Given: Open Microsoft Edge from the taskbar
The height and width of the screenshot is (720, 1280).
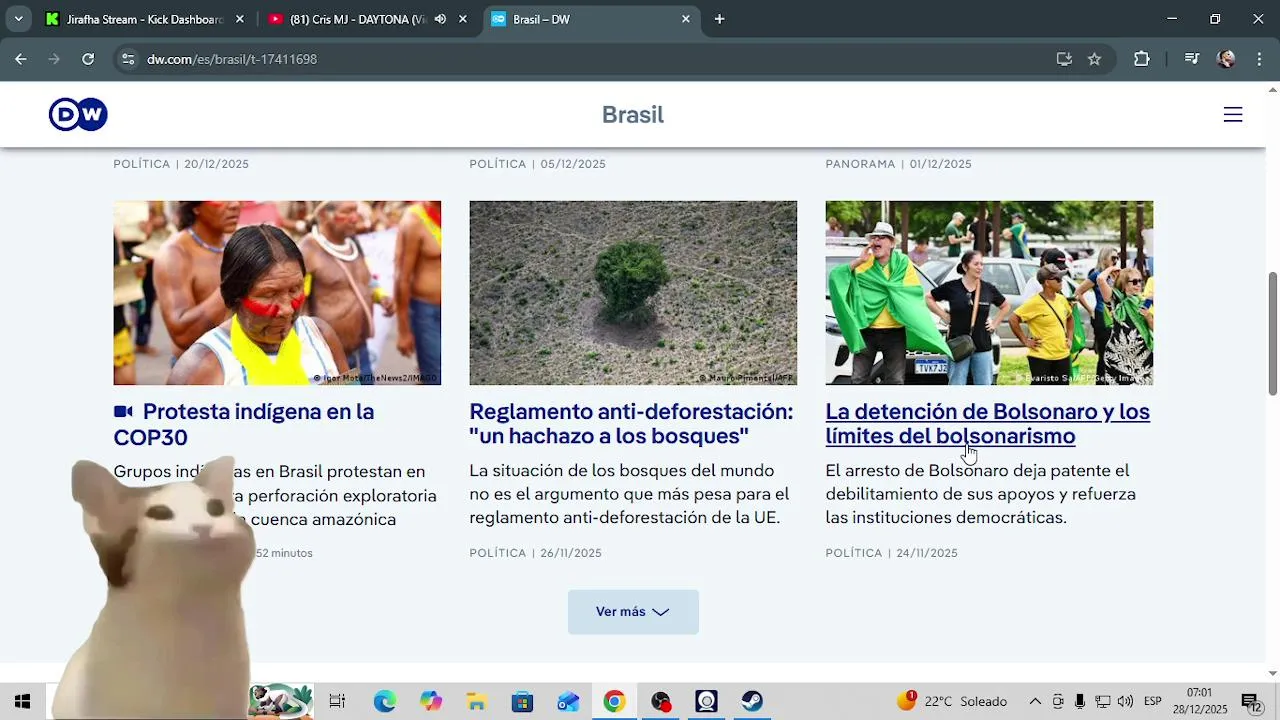Looking at the screenshot, I should (385, 701).
